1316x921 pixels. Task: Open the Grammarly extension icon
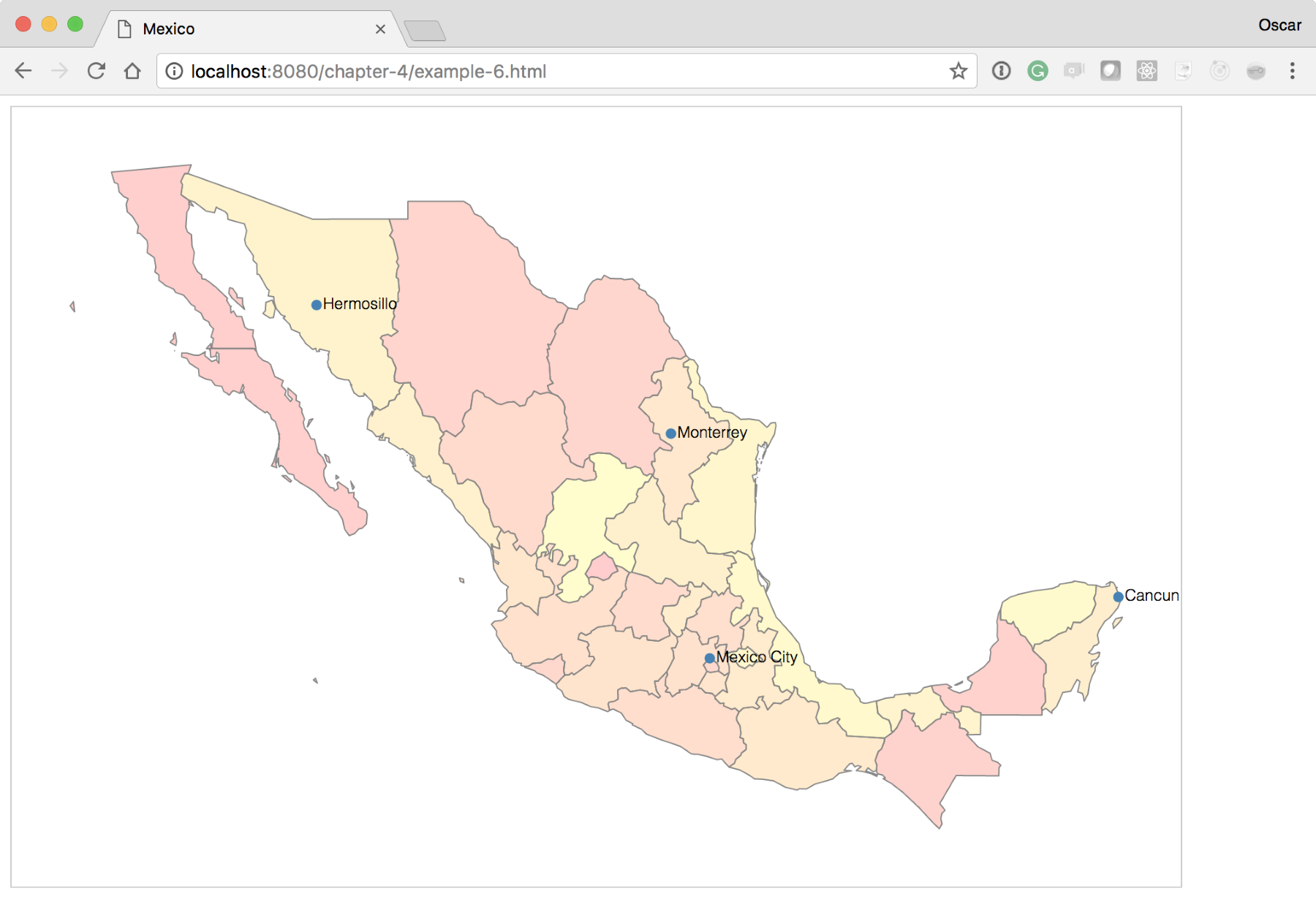pos(1037,71)
